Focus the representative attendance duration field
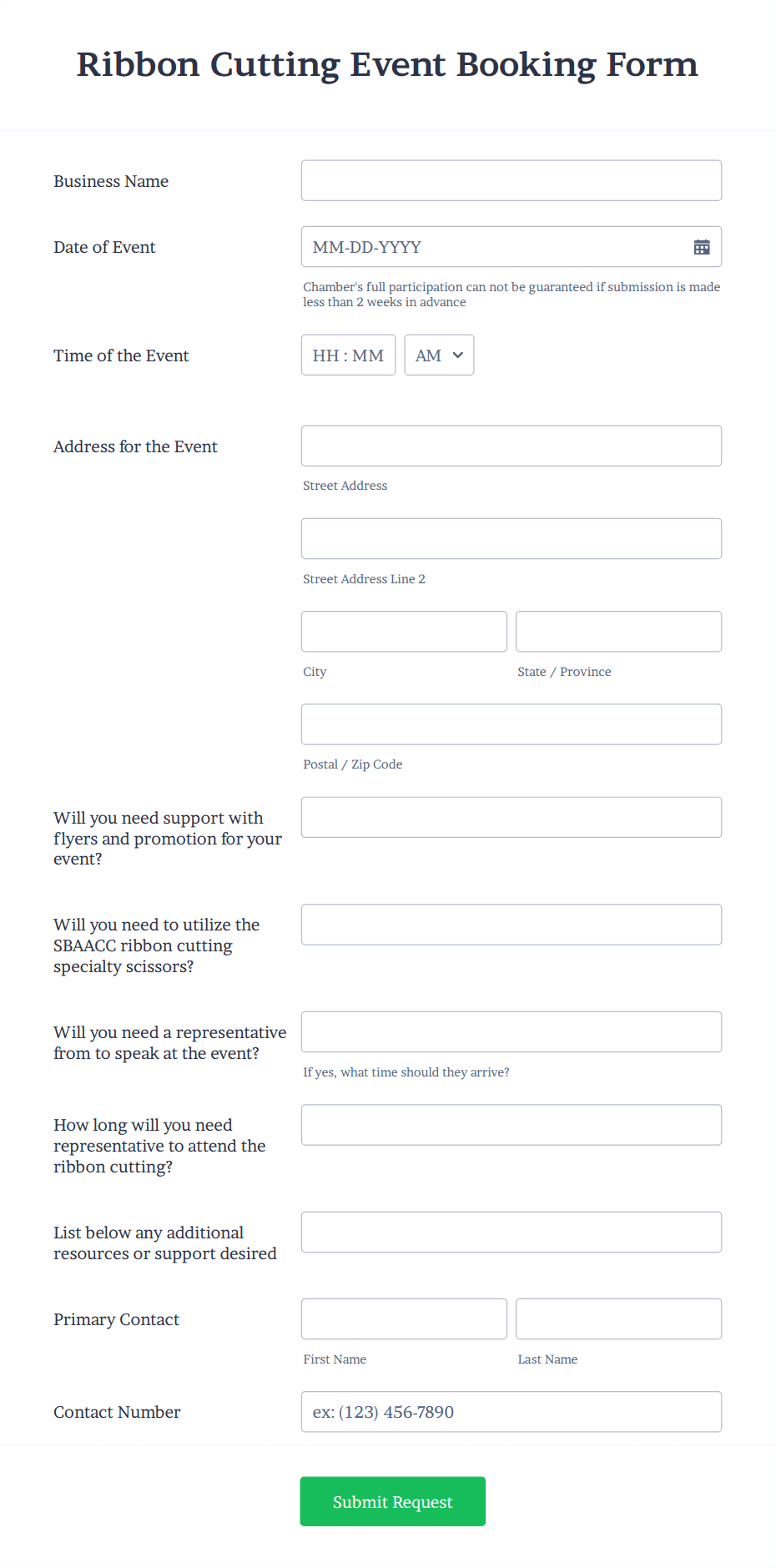This screenshot has width=776, height=1568. 511,1124
